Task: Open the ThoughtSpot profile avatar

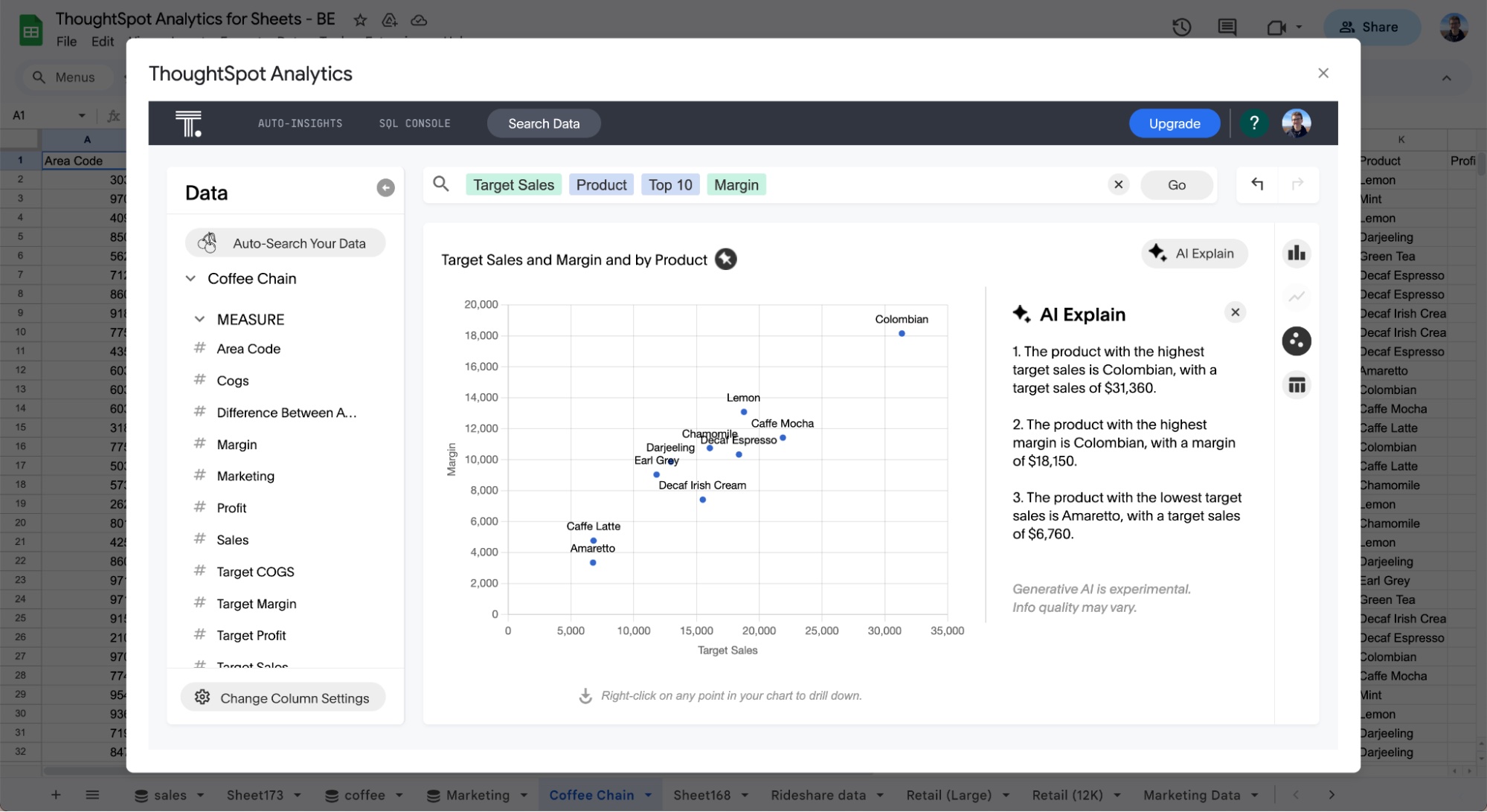Action: click(x=1296, y=123)
